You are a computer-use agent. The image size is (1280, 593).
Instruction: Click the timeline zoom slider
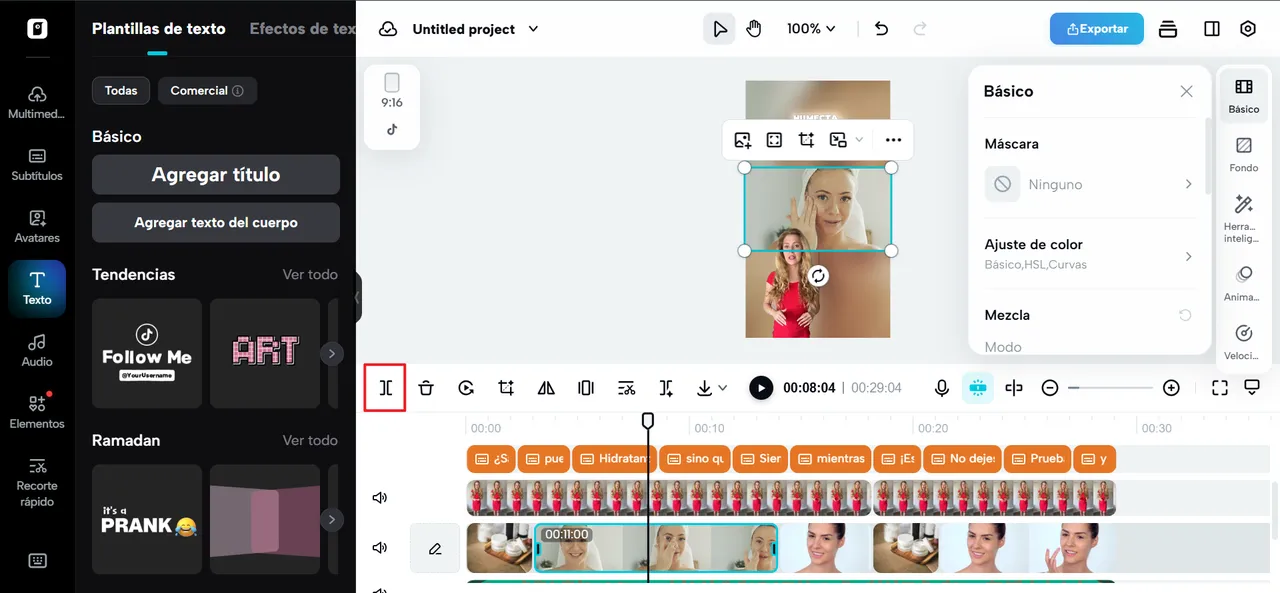click(1110, 388)
